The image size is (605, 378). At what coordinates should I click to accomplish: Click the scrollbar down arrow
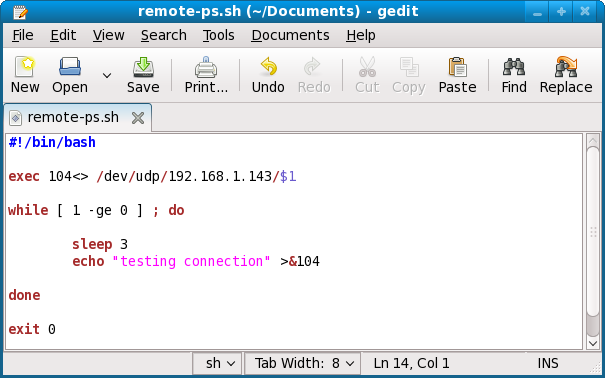tap(593, 343)
